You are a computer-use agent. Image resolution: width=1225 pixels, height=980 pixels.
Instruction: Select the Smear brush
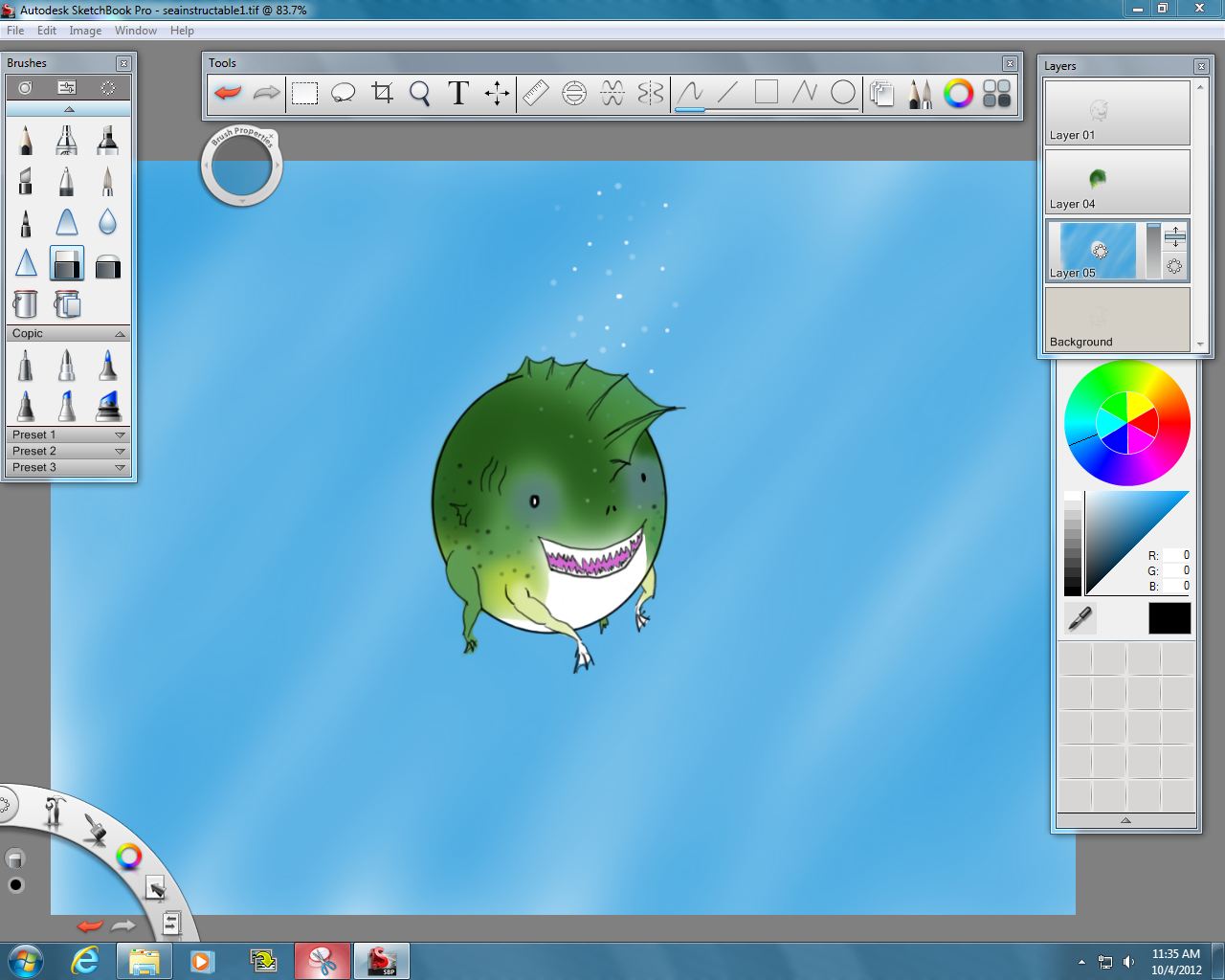(66, 222)
